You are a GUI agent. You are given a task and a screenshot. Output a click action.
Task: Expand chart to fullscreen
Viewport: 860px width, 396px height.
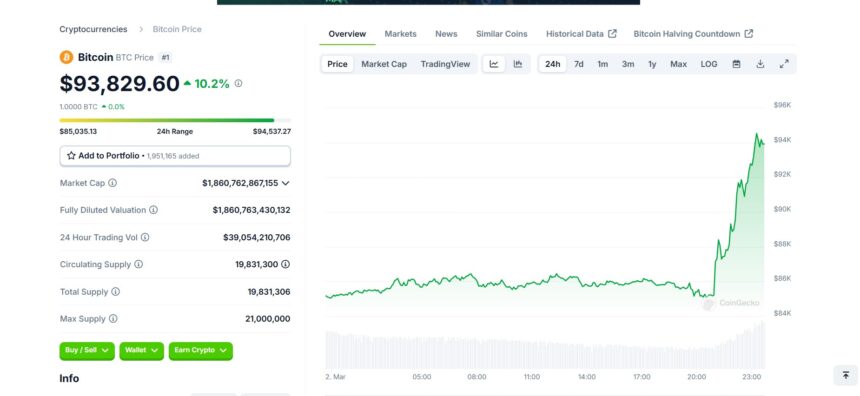coord(784,64)
